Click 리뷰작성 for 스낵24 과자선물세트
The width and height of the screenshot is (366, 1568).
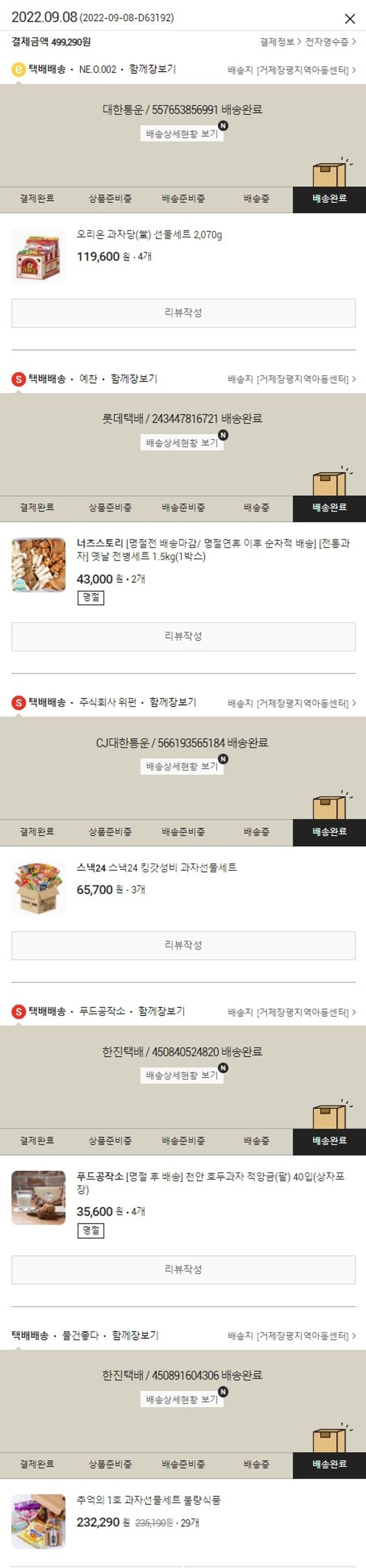(x=183, y=945)
